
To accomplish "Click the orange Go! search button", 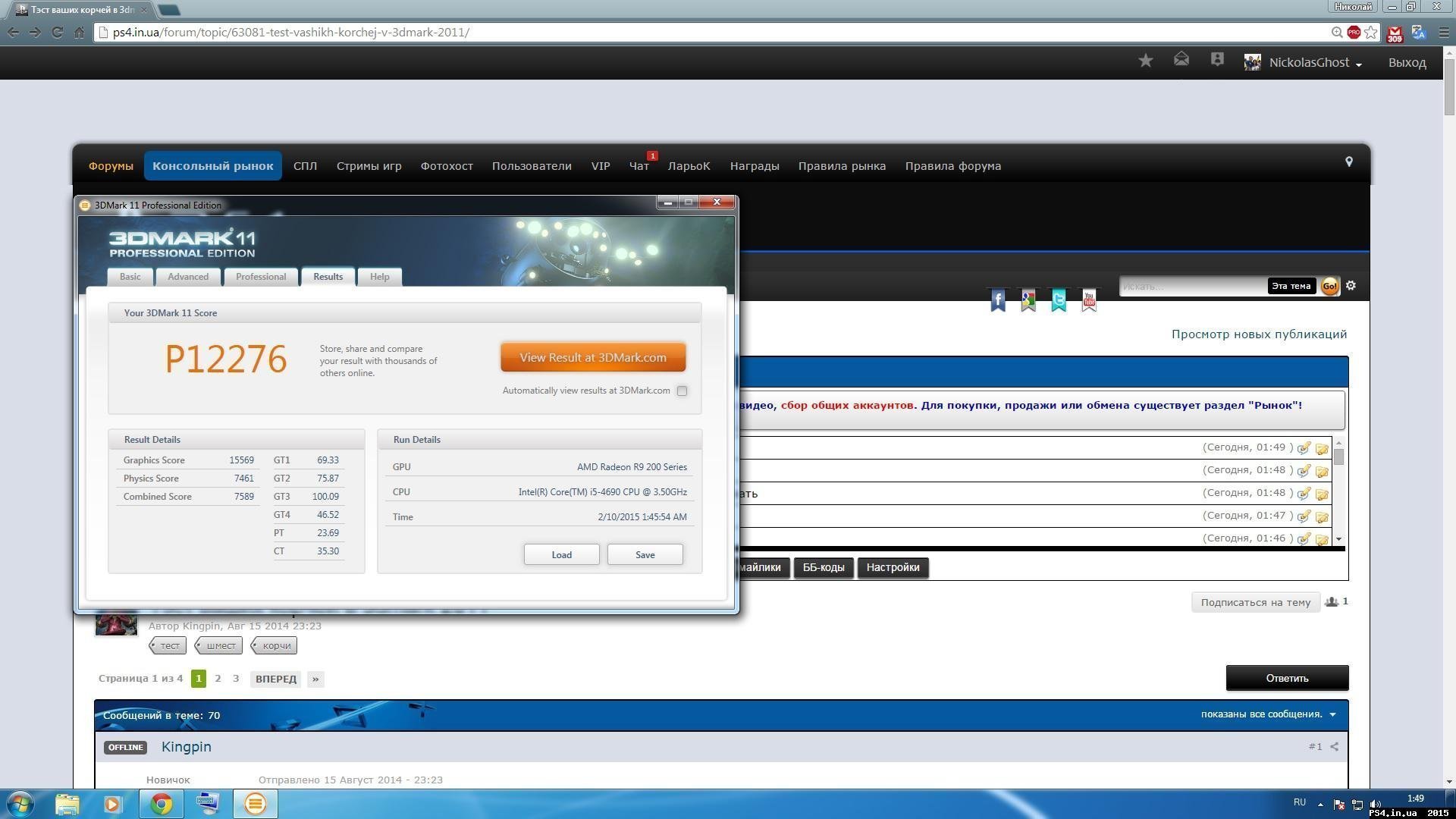I will 1329,286.
